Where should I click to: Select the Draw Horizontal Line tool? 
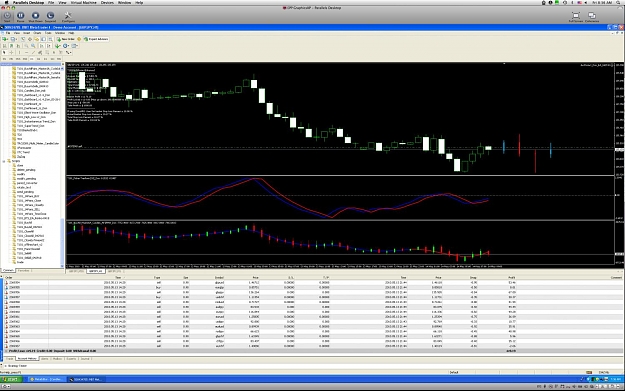(26, 53)
